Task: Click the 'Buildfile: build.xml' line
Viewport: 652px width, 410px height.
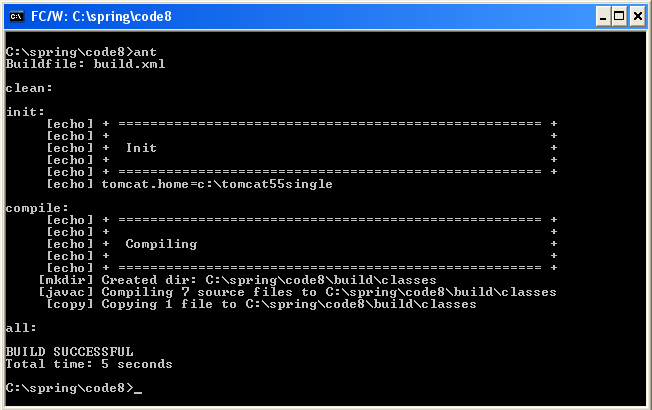Action: click(85, 64)
